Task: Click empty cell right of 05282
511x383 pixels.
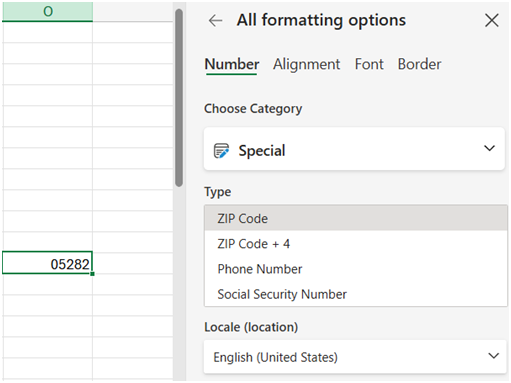Action: (133, 263)
